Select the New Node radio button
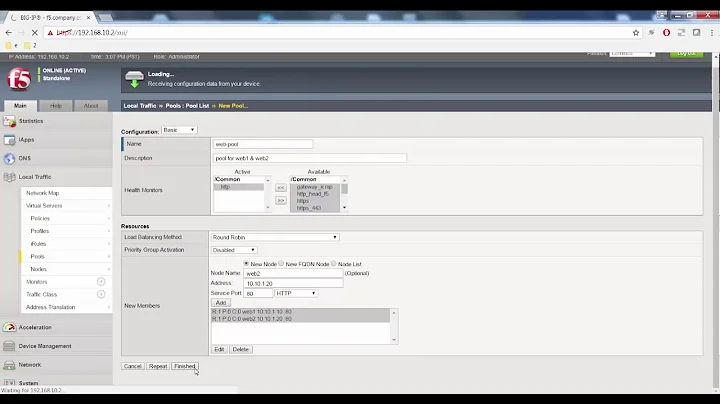This screenshot has width=720, height=404. point(246,264)
